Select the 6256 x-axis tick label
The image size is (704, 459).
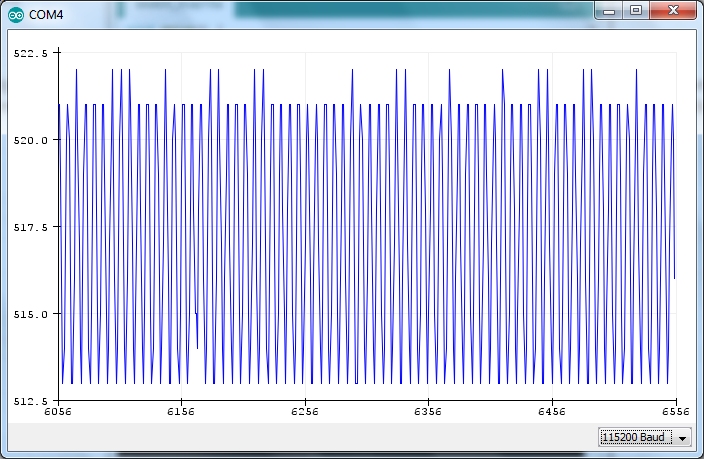304,412
